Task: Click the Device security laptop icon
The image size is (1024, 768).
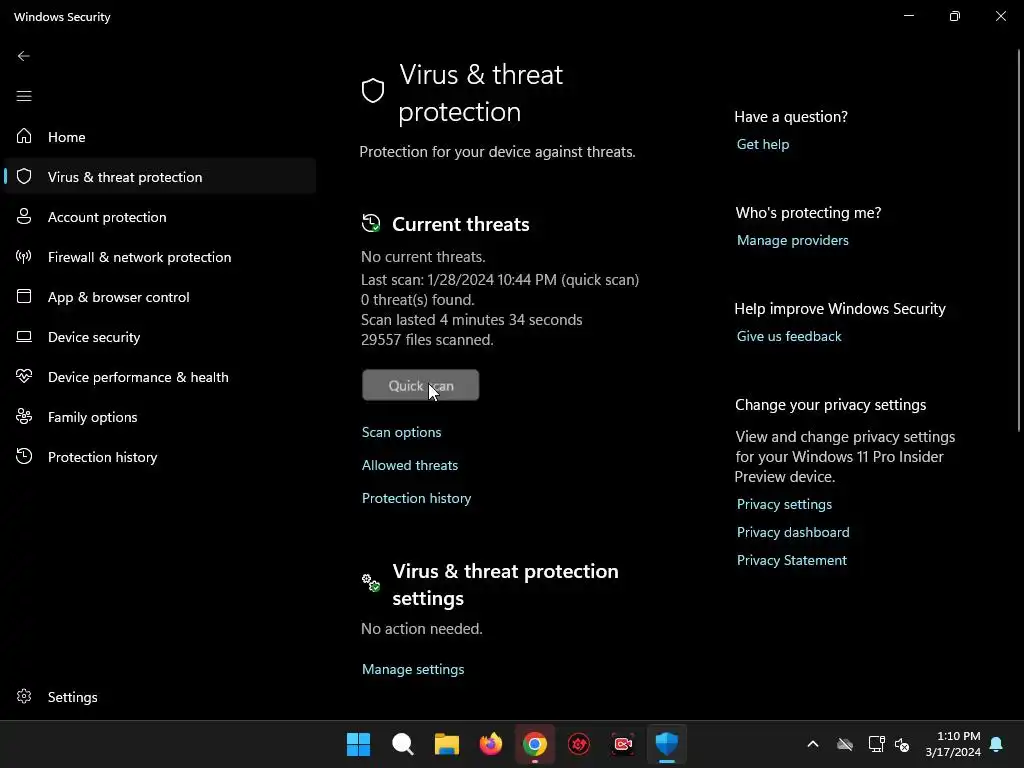Action: (24, 336)
